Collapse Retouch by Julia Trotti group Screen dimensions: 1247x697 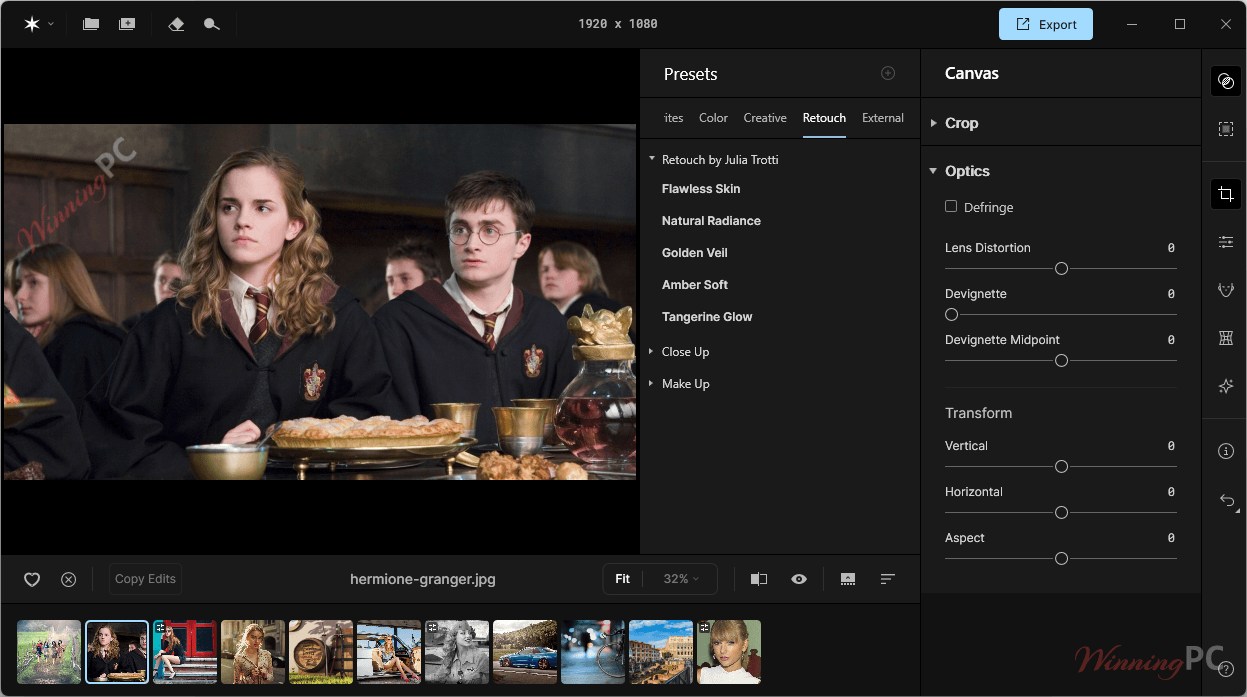[652, 159]
